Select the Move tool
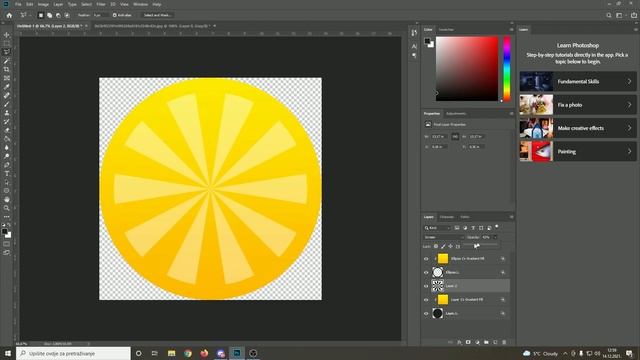 [7, 35]
